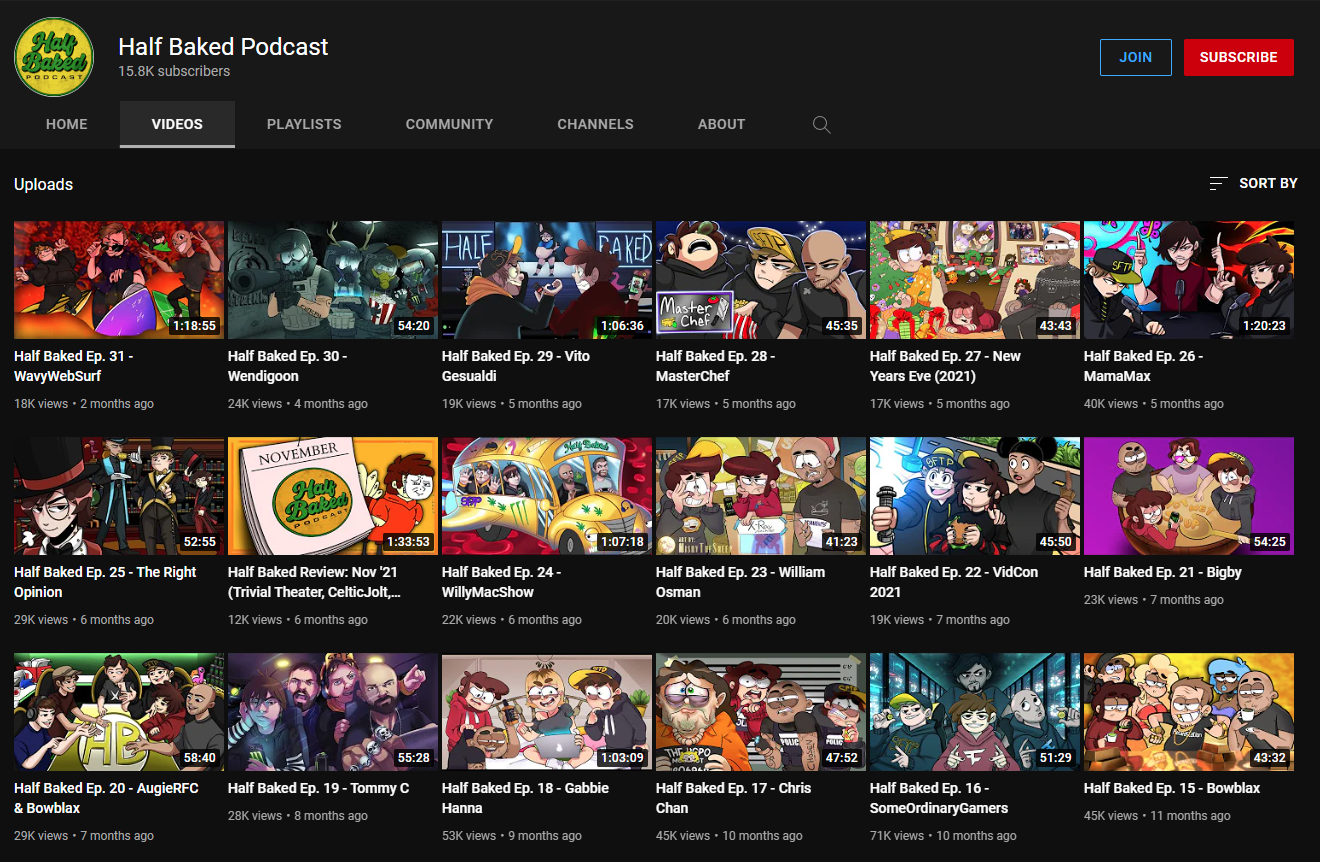Click title 'Half Baked Ep. 30 - Wendigoon'
The image size is (1320, 862).
(x=288, y=366)
